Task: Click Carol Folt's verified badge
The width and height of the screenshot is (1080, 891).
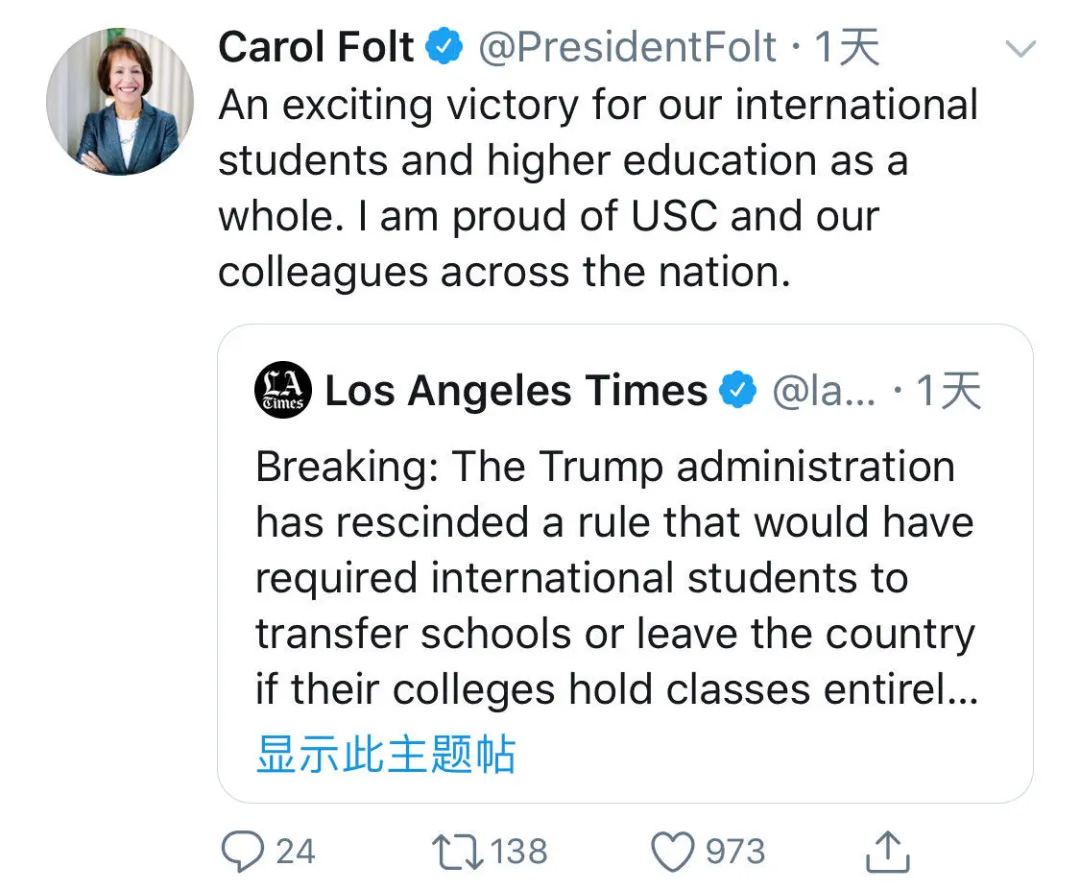Action: pos(443,45)
